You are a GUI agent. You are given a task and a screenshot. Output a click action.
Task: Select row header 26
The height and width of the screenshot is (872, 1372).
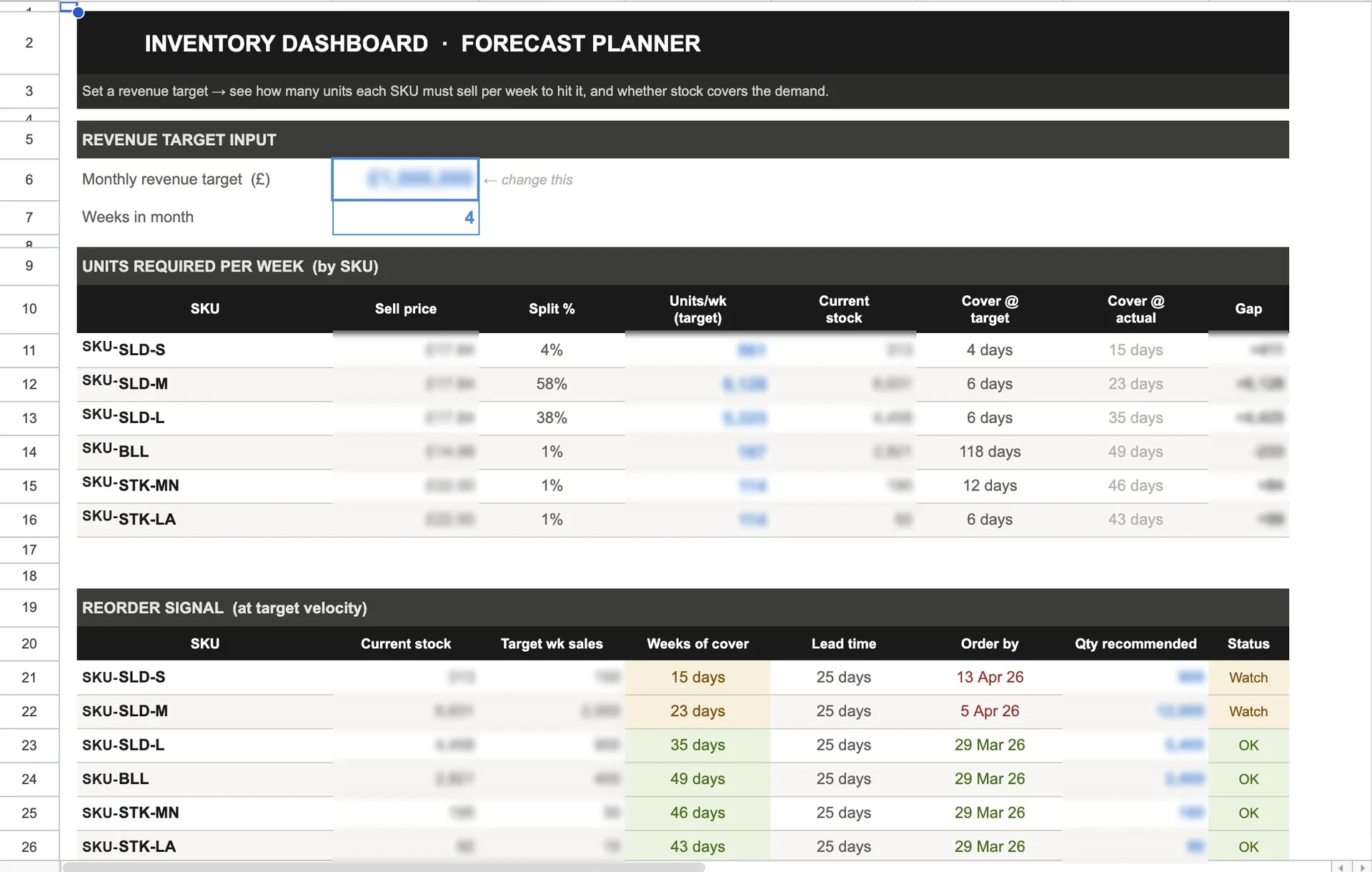[29, 847]
